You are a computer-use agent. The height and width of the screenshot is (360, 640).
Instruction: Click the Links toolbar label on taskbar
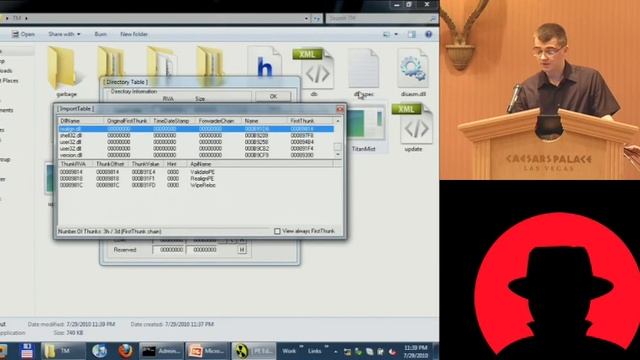click(x=314, y=351)
